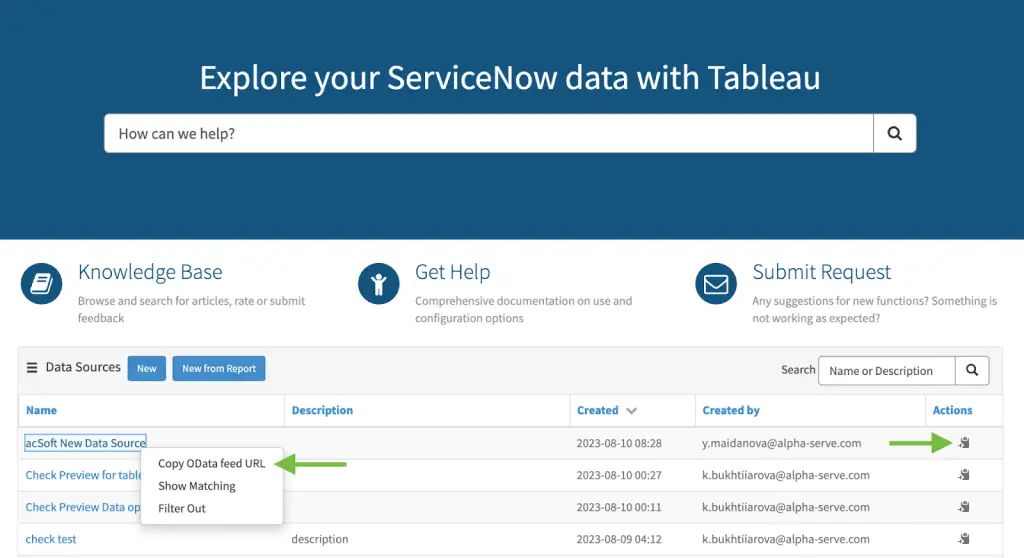Click the 'description' cell in check test row
This screenshot has height=558, width=1024.
pyautogui.click(x=319, y=539)
